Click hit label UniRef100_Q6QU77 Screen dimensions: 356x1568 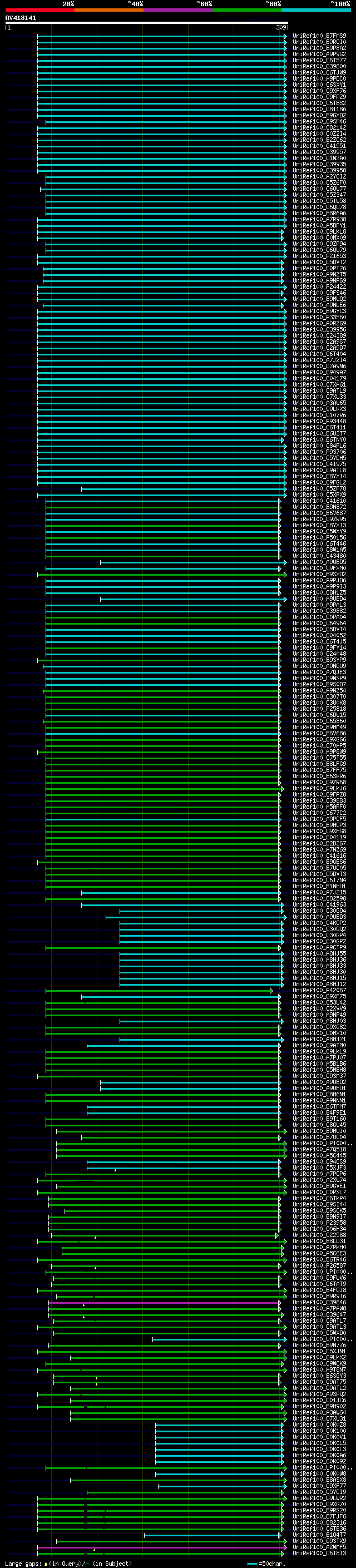click(x=319, y=189)
